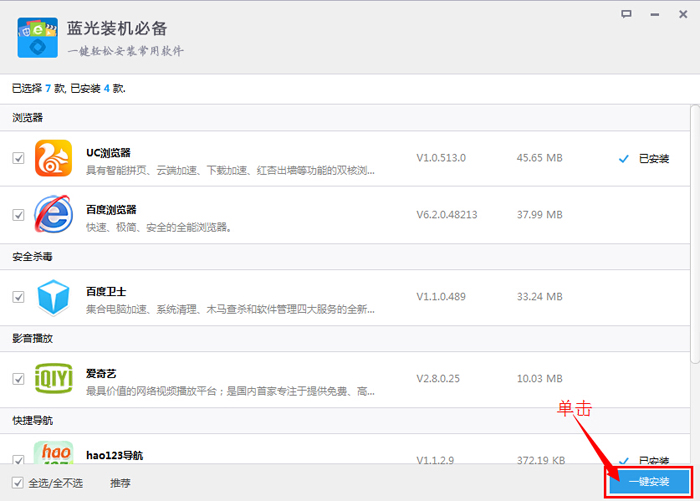Toggle the hao123导航 checkbox

(x=18, y=459)
